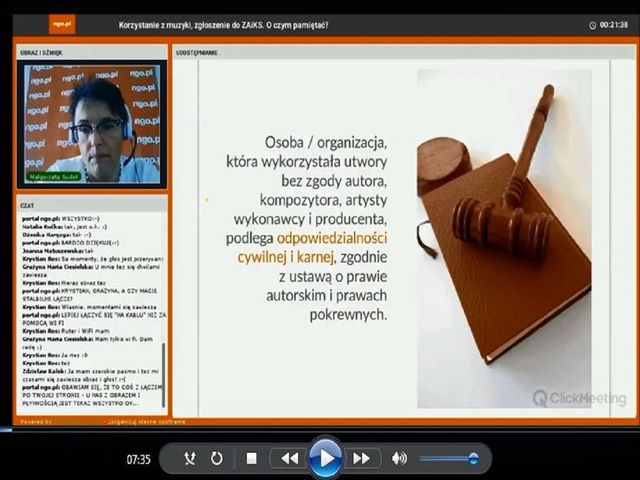Select the OBRAZ I DŹWIĘK panel header
Image resolution: width=640 pixels, height=480 pixels.
coord(42,51)
